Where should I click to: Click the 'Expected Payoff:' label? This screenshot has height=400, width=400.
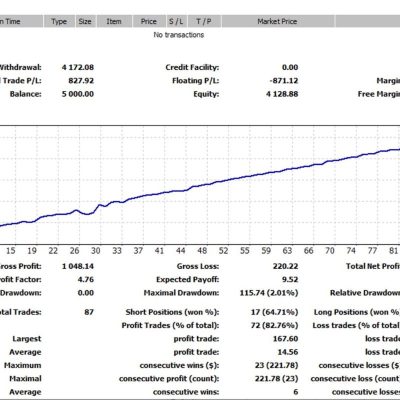[x=188, y=280]
